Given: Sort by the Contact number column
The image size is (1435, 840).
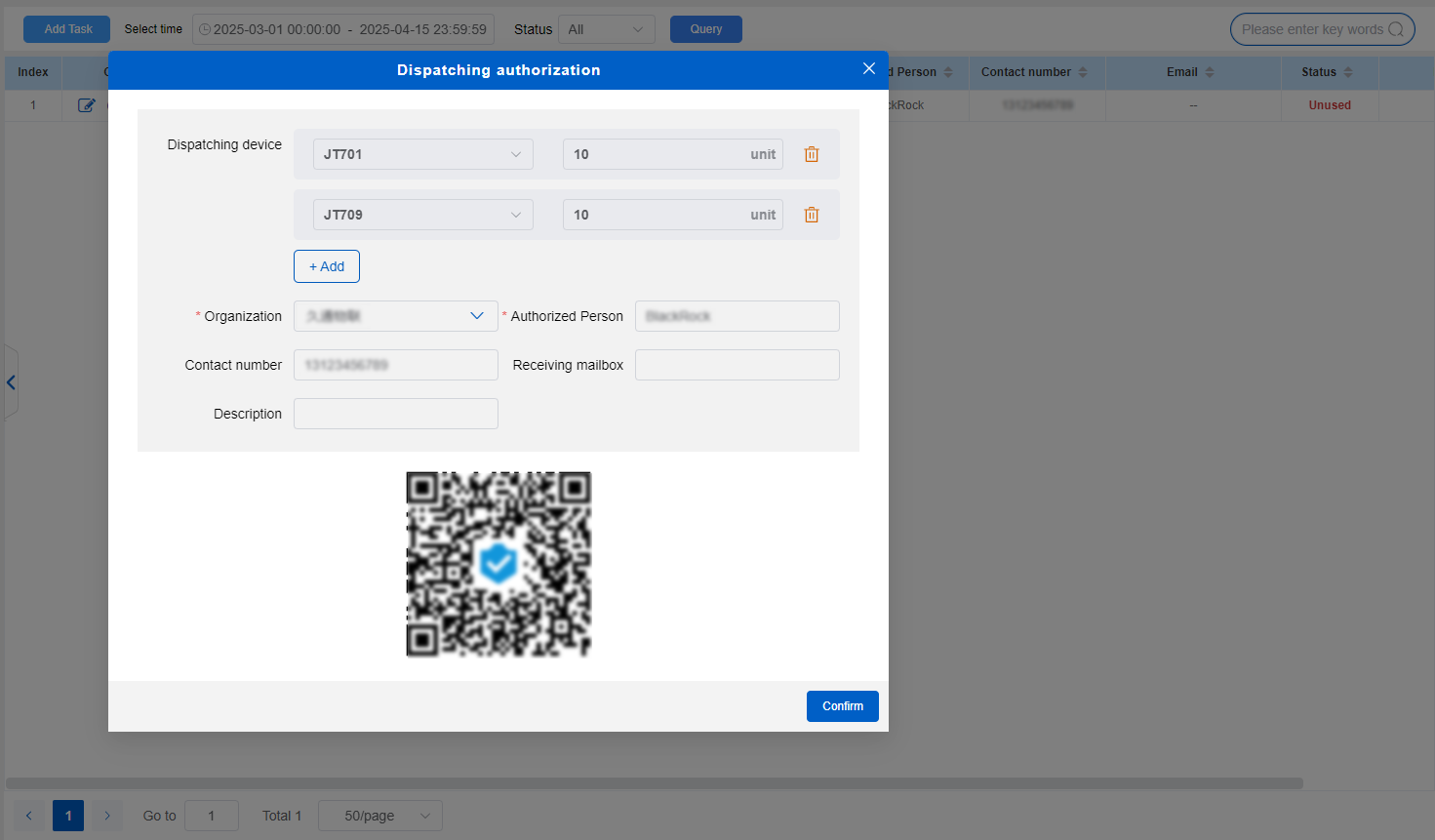Looking at the screenshot, I should click(x=1083, y=72).
